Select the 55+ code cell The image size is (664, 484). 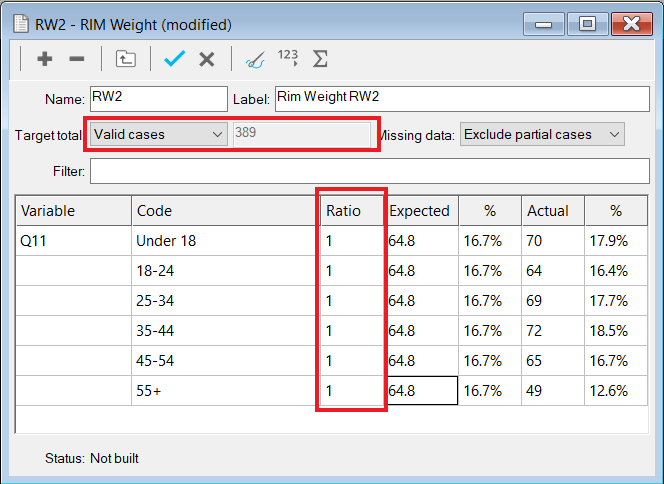click(226, 390)
